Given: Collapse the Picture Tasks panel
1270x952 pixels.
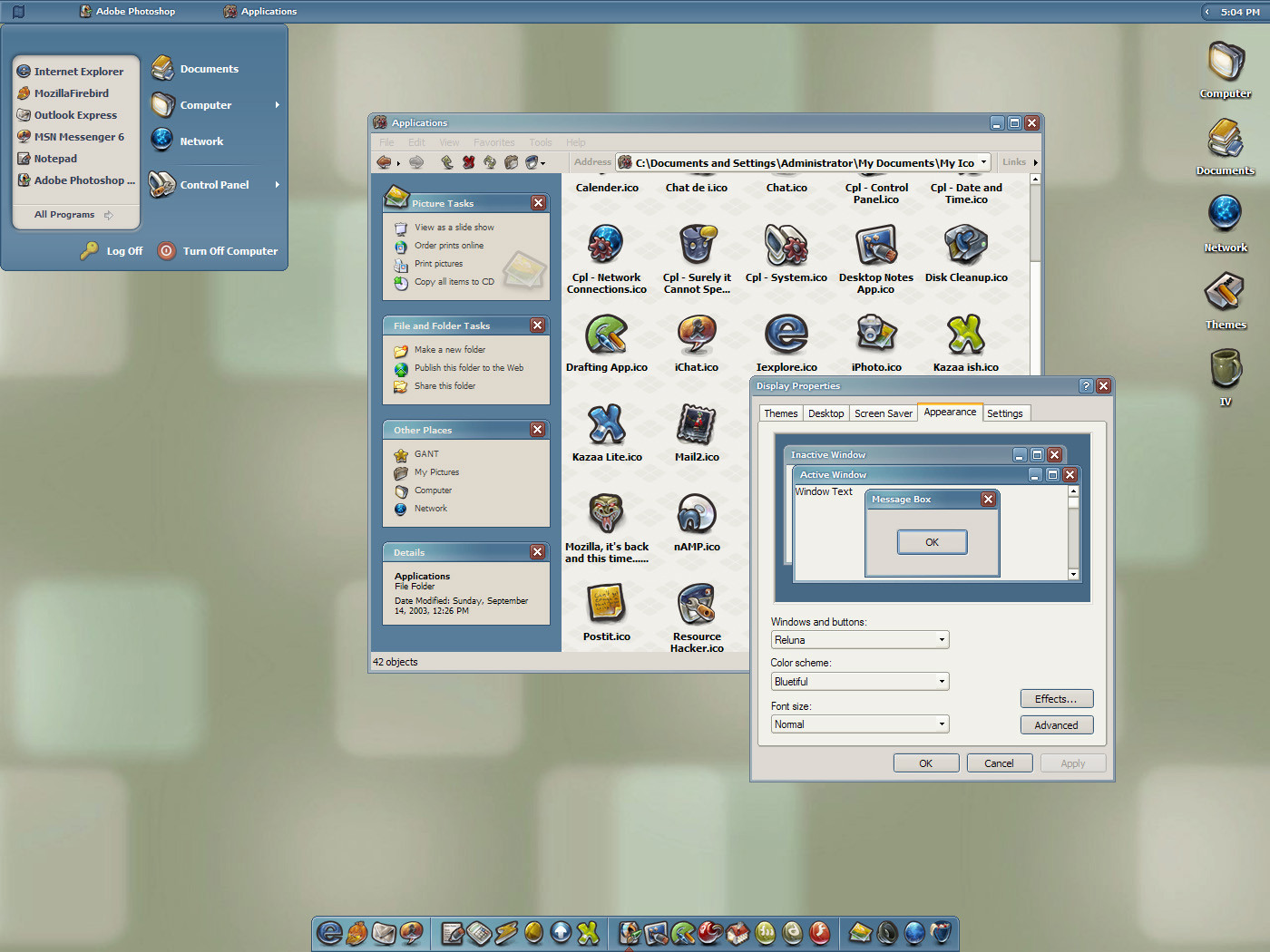Looking at the screenshot, I should point(538,203).
